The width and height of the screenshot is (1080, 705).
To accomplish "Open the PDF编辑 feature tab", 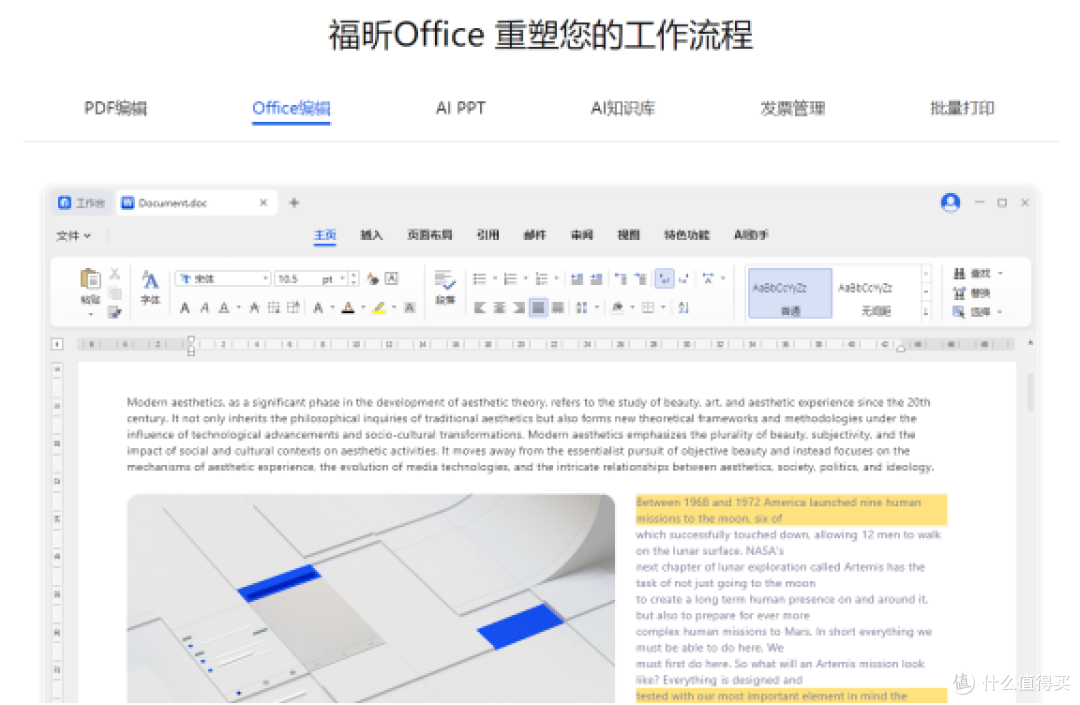I will [115, 108].
